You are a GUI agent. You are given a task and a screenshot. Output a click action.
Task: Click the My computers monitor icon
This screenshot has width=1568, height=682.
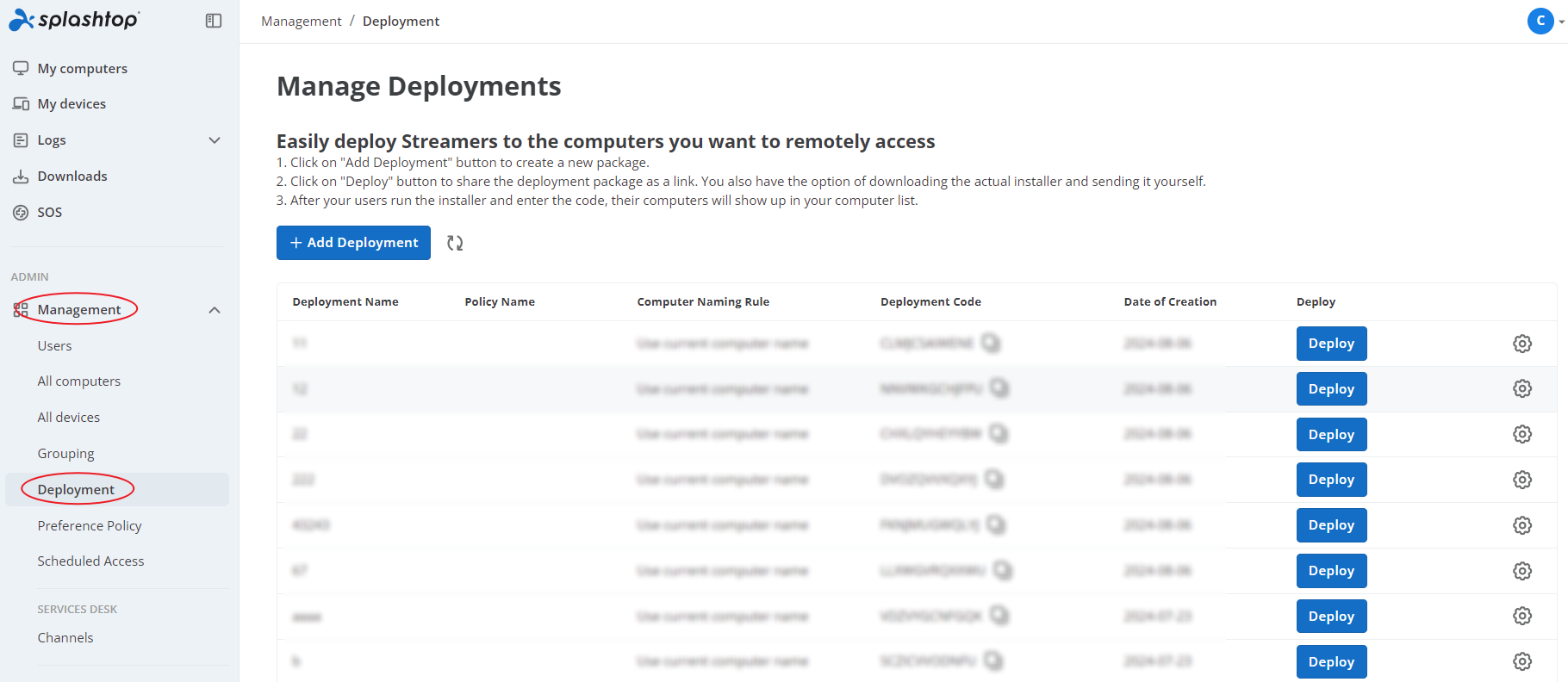[x=21, y=68]
